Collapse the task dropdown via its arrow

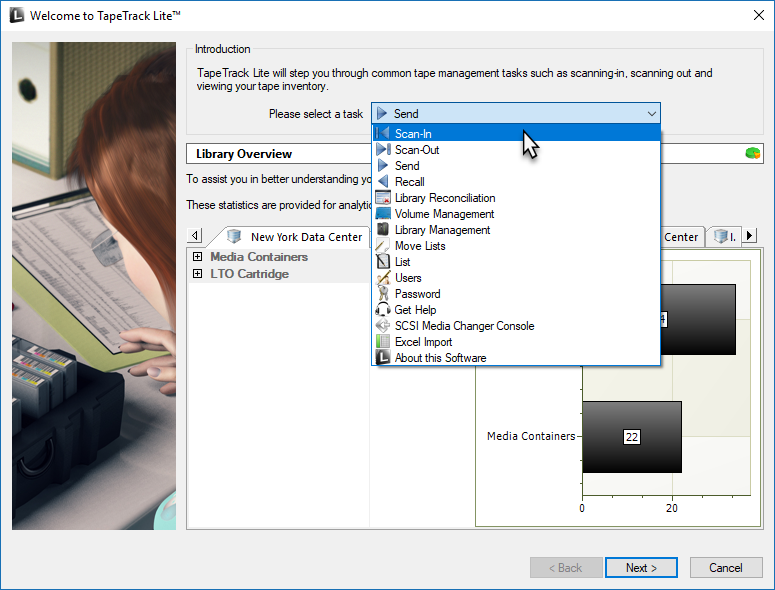[651, 114]
